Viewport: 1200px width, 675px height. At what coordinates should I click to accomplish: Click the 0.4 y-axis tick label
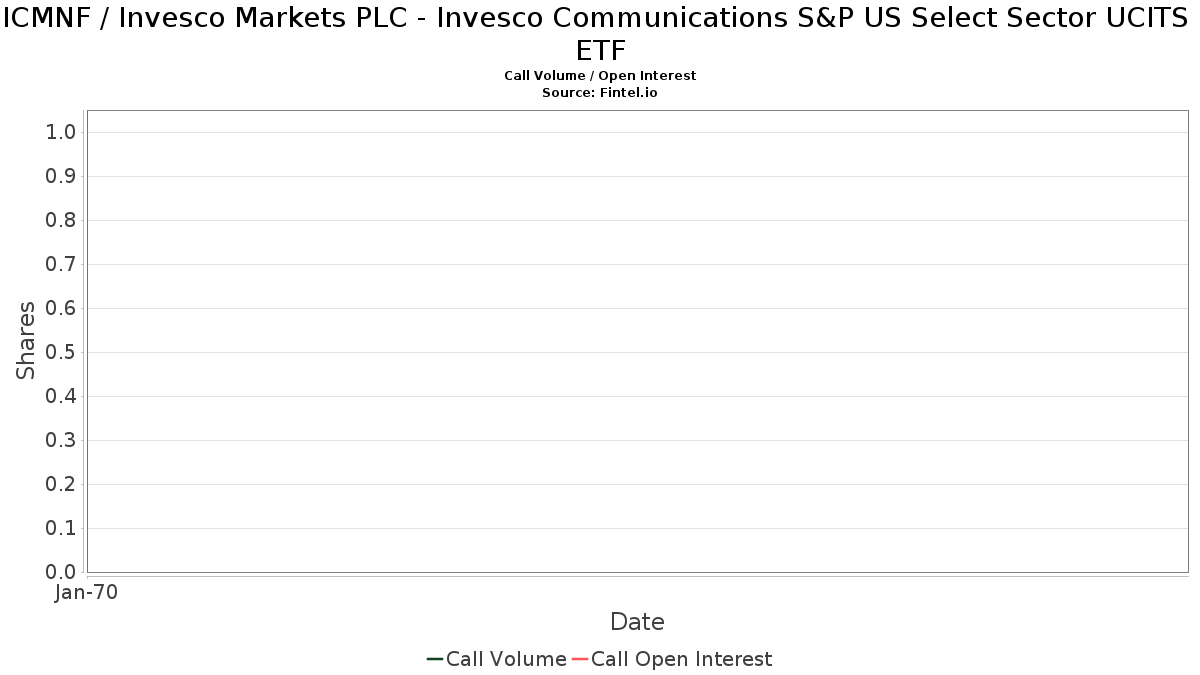click(61, 397)
